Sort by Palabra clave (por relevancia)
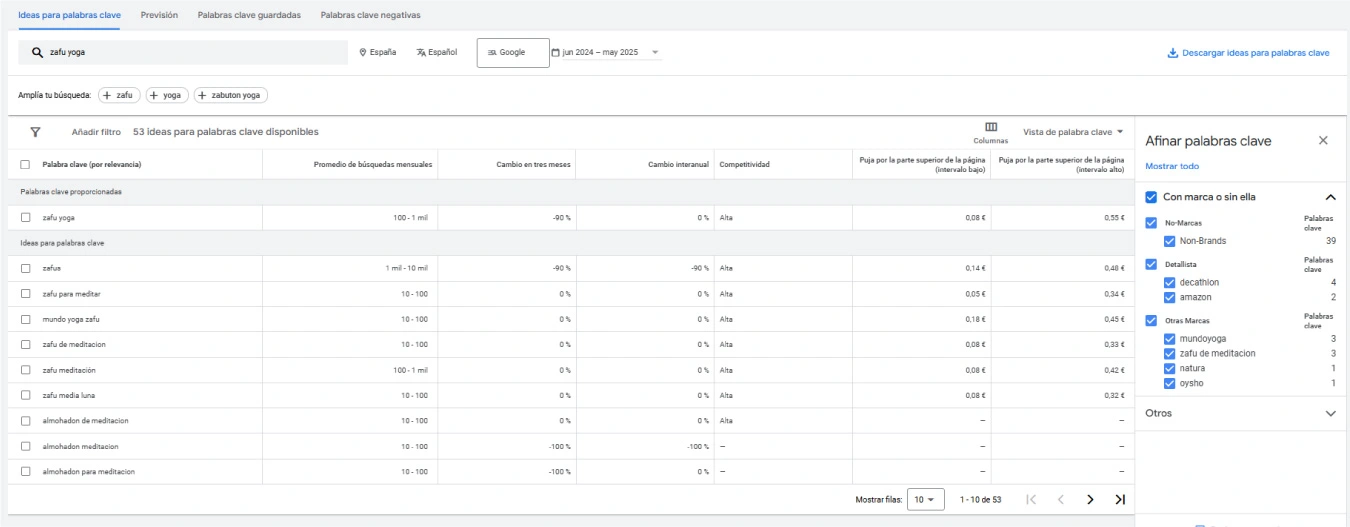This screenshot has width=1350, height=527. pyautogui.click(x=91, y=165)
